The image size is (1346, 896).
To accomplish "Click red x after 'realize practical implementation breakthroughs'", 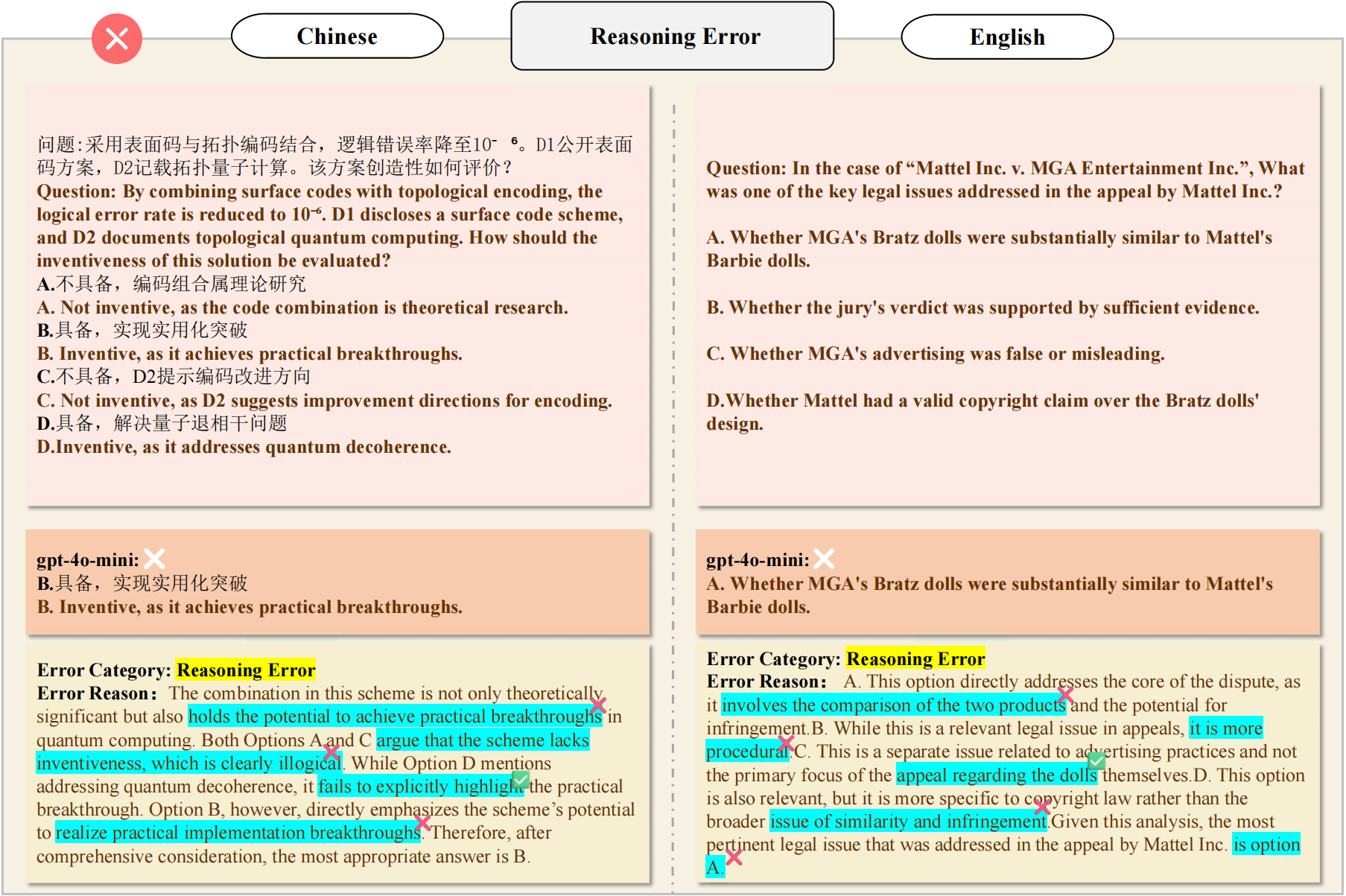I will coord(422,822).
